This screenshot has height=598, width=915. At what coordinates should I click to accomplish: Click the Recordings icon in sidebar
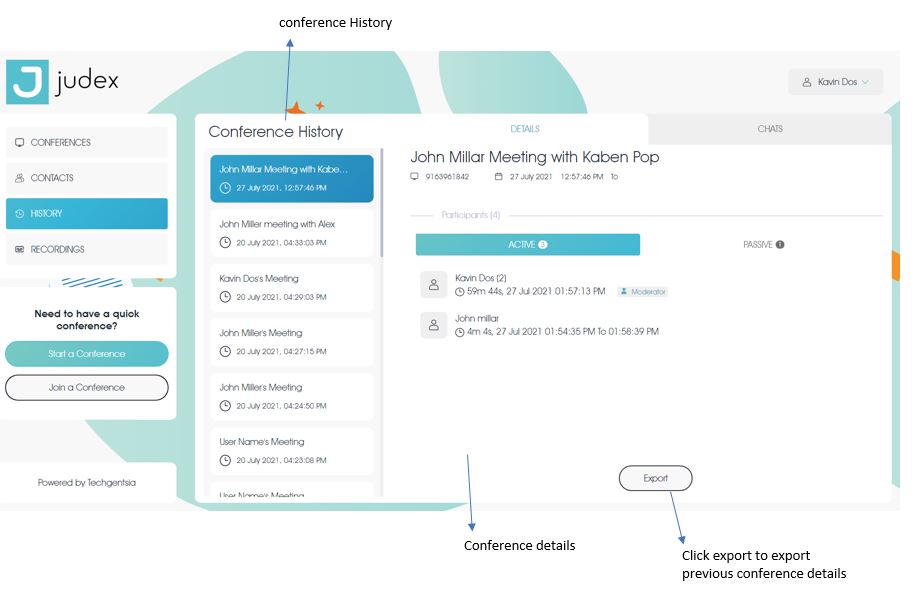coord(20,249)
